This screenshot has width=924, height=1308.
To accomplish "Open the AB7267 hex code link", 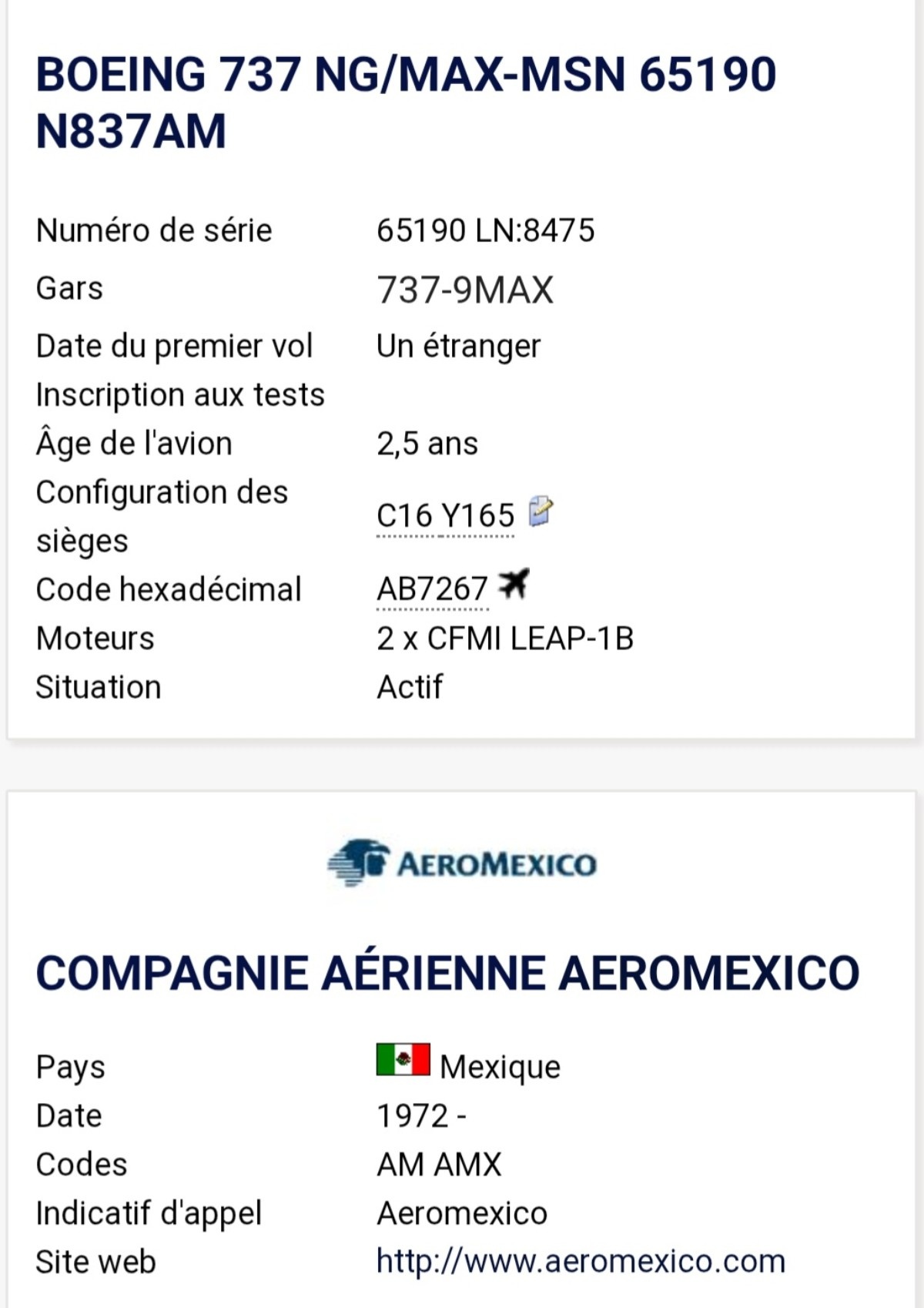I will coord(432,589).
